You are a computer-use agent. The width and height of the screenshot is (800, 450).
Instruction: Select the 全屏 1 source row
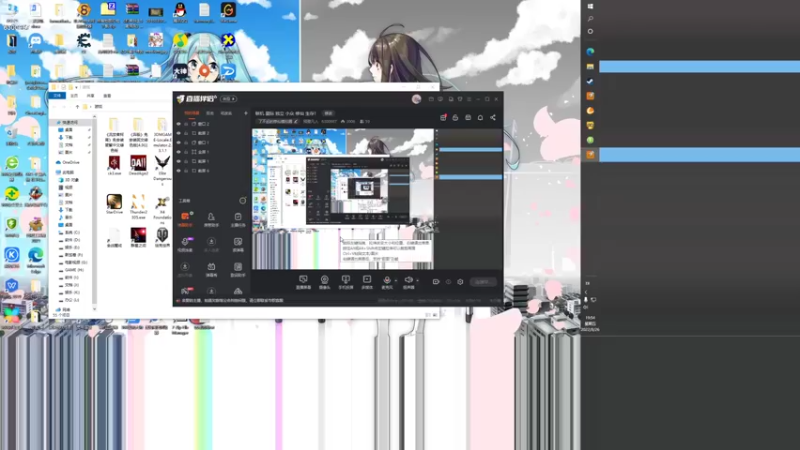[212, 152]
